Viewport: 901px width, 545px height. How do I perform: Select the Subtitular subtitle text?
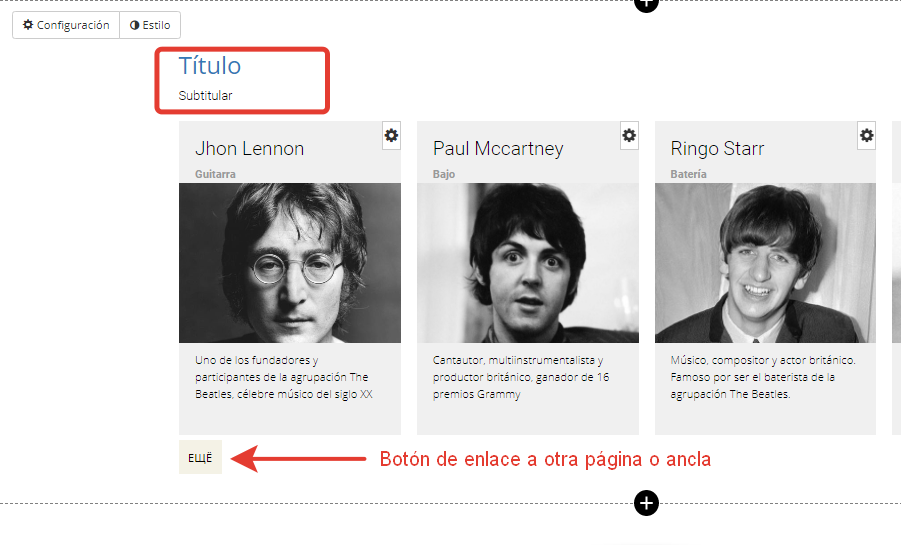click(x=205, y=95)
